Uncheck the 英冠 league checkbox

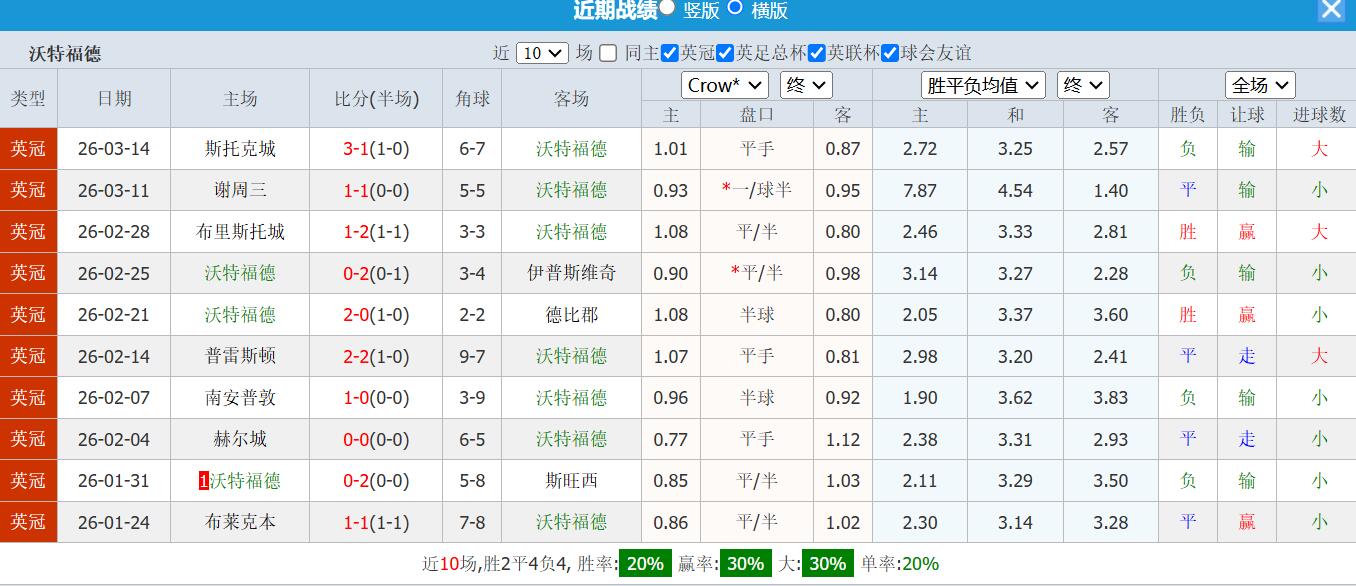pyautogui.click(x=668, y=53)
